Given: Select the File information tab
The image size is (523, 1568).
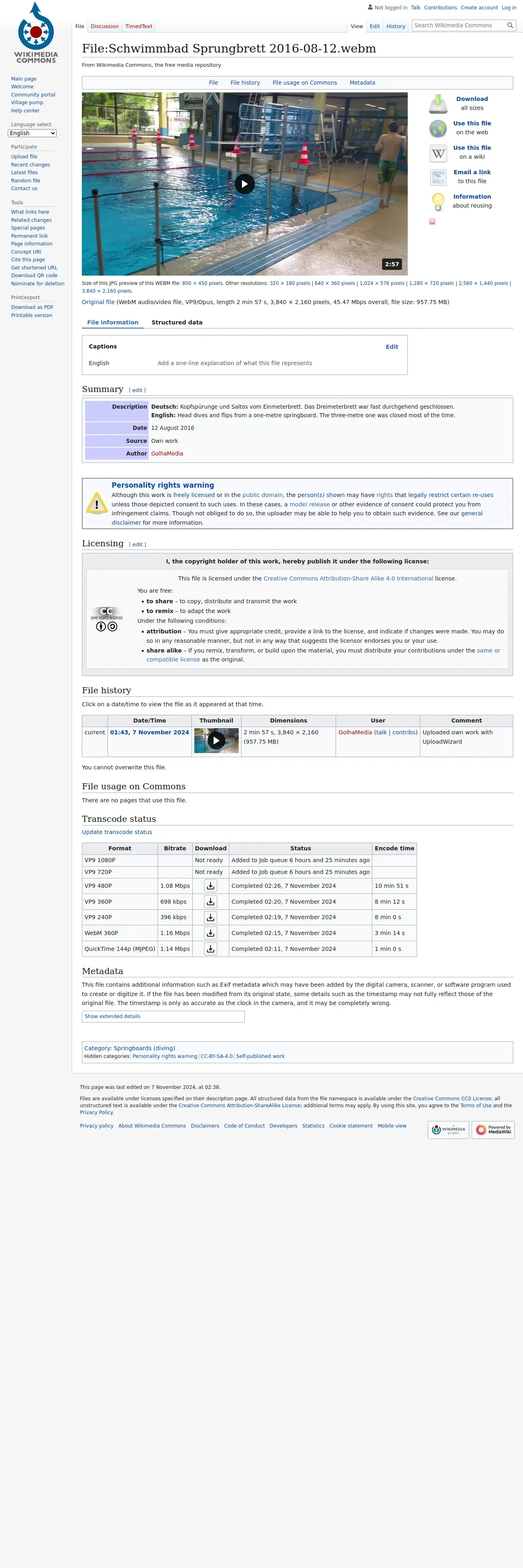Looking at the screenshot, I should tap(113, 323).
